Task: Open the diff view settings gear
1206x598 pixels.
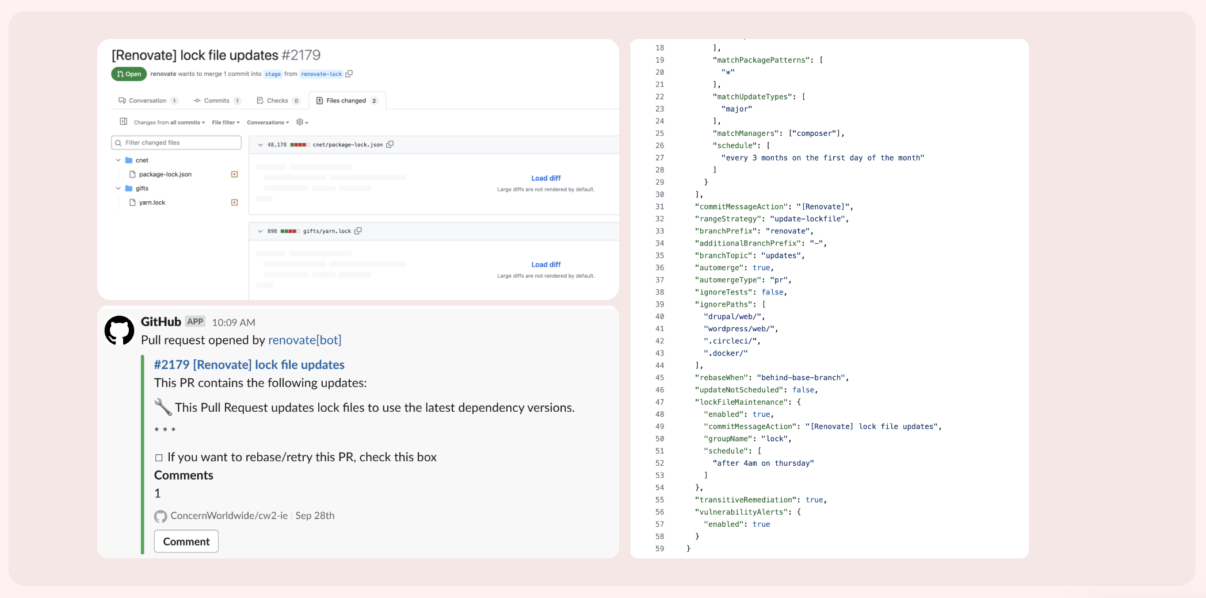Action: (x=298, y=121)
